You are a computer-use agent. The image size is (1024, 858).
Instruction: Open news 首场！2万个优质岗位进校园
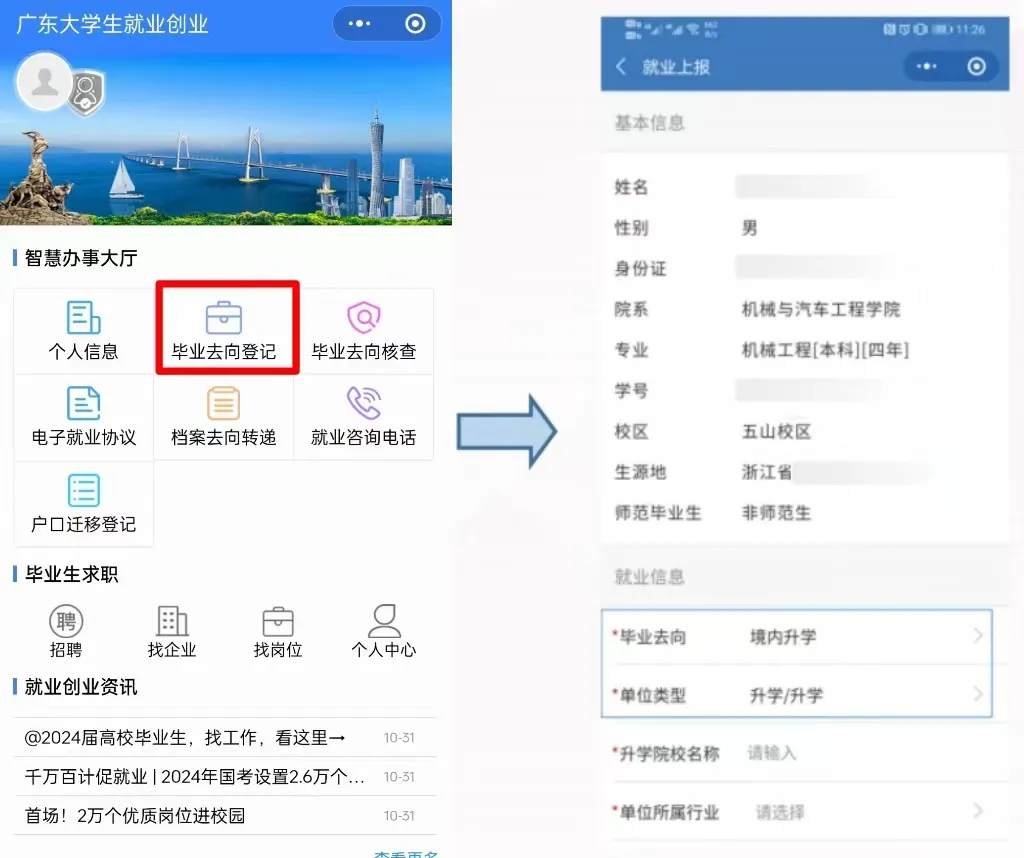(135, 816)
